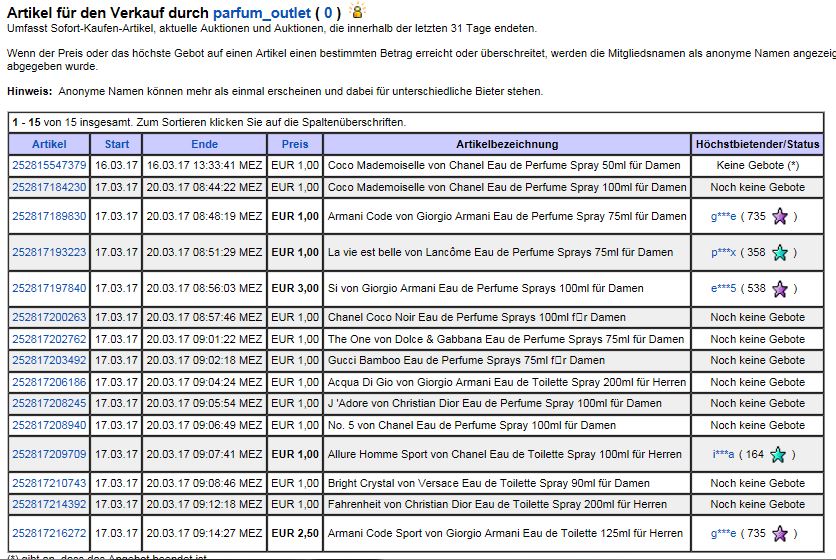This screenshot has height=560, width=836.
Task: Open item 252817184230
Action: point(49,187)
